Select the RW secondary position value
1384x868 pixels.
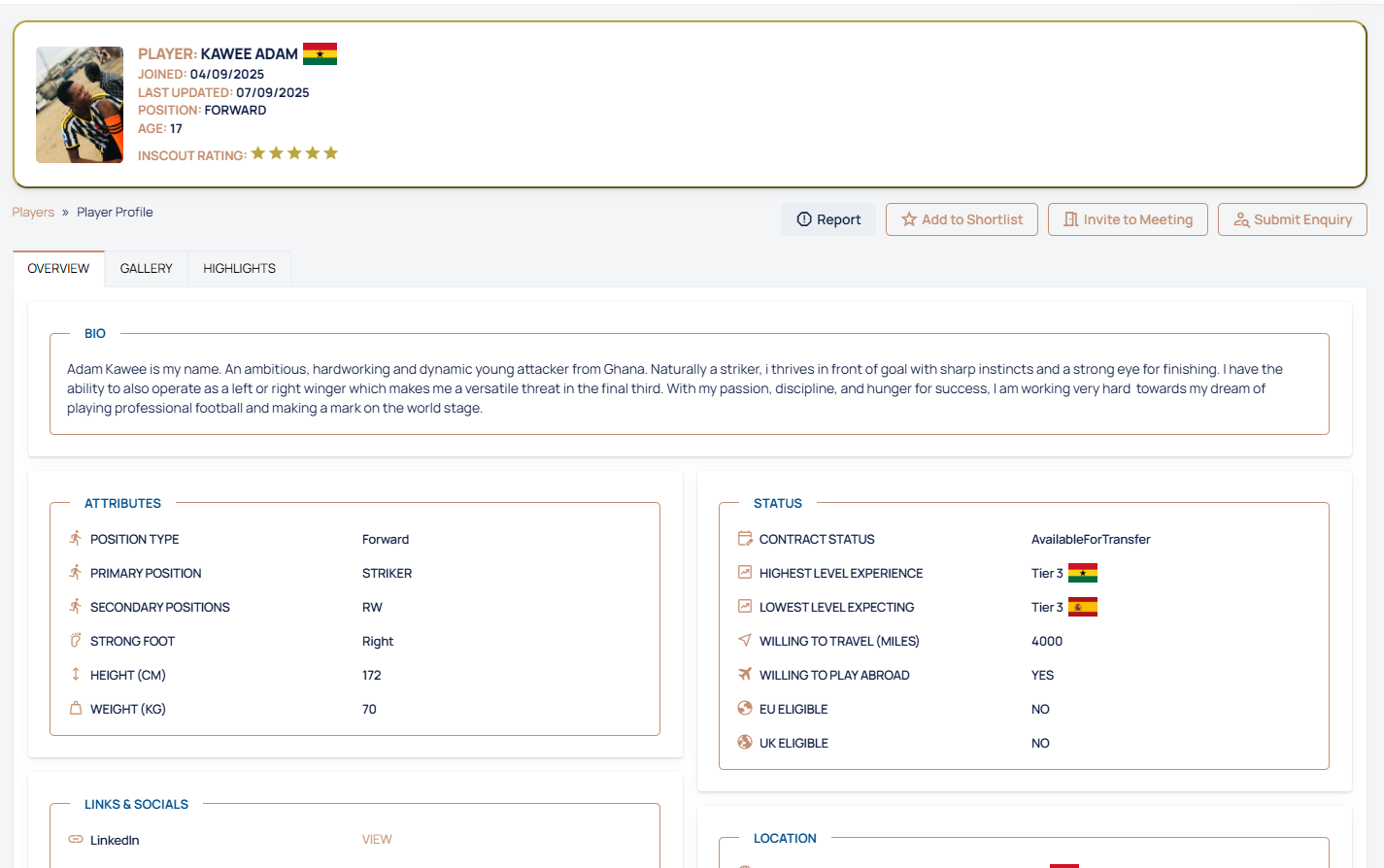point(372,608)
